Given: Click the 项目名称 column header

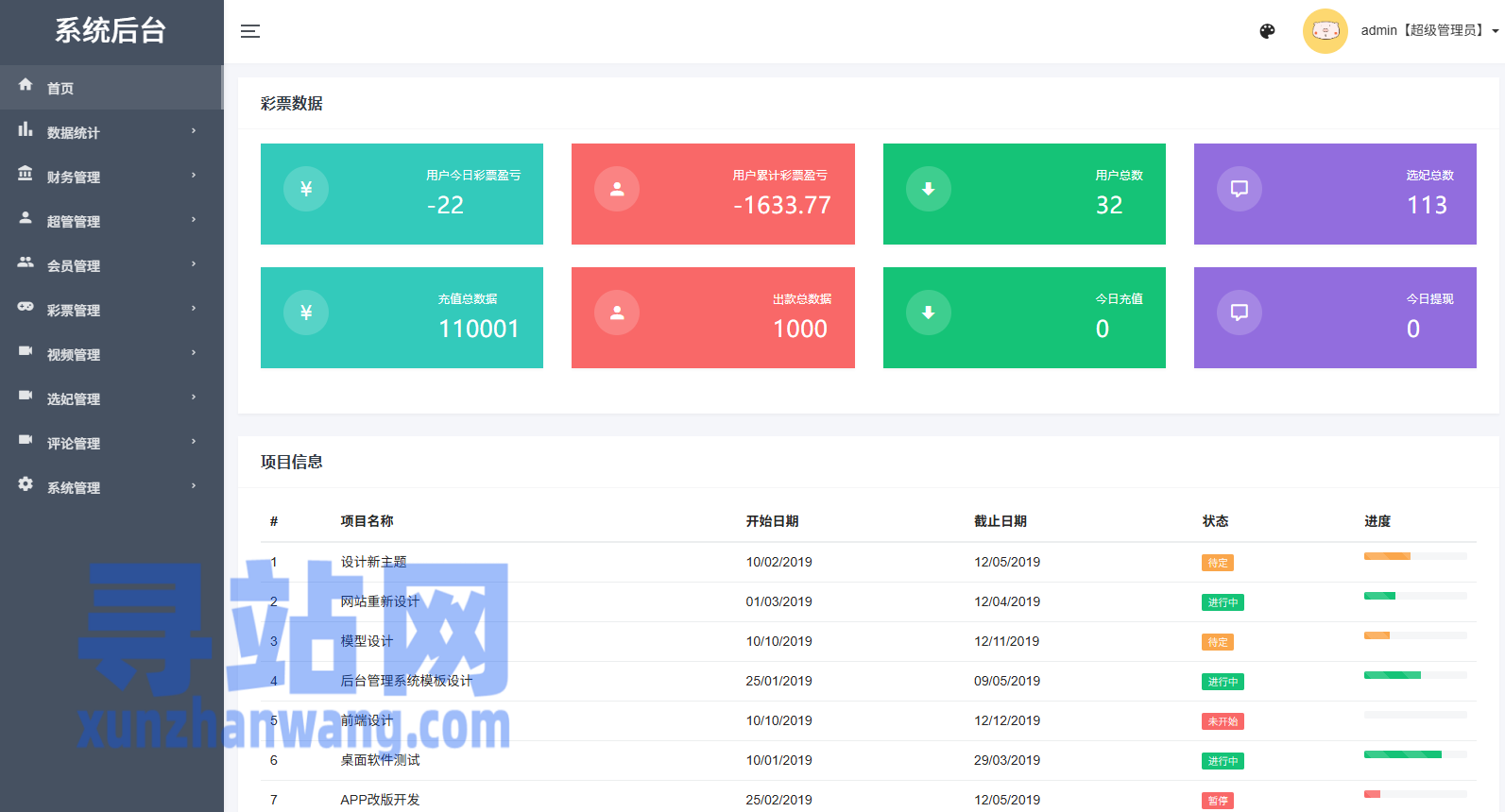Looking at the screenshot, I should (367, 521).
